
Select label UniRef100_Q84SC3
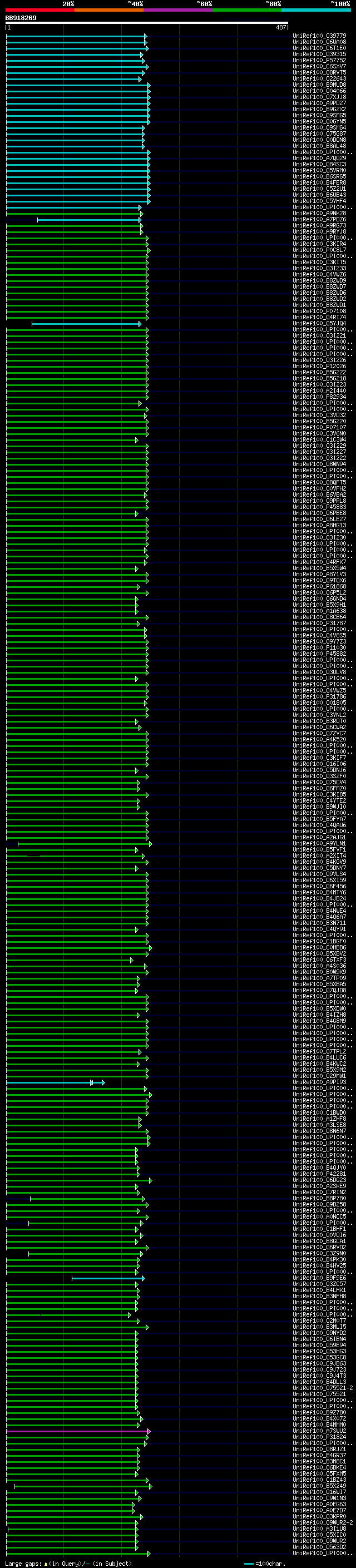pyautogui.click(x=319, y=164)
